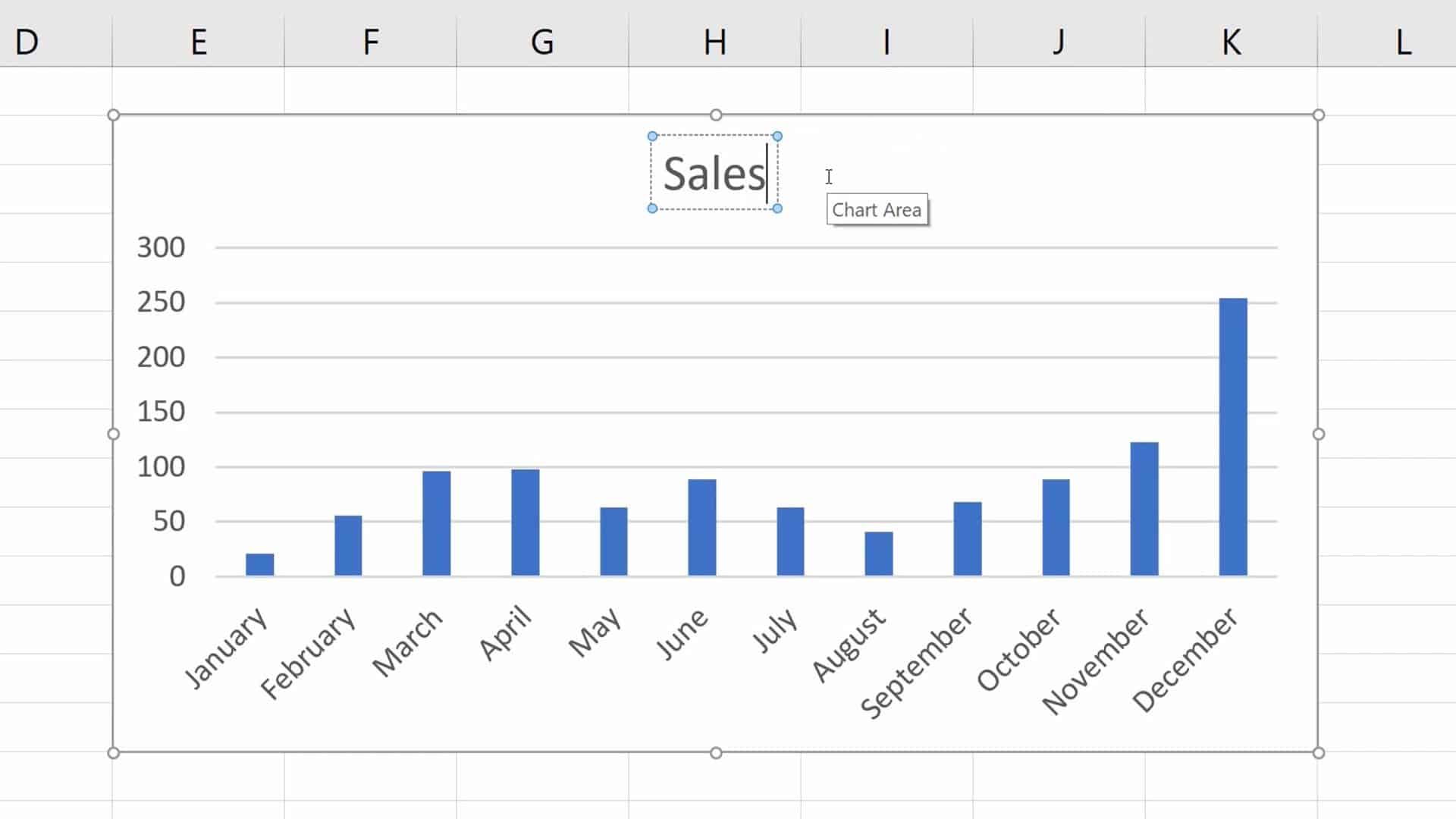Click the March bar
Screen dimensions: 1456x819
point(437,524)
